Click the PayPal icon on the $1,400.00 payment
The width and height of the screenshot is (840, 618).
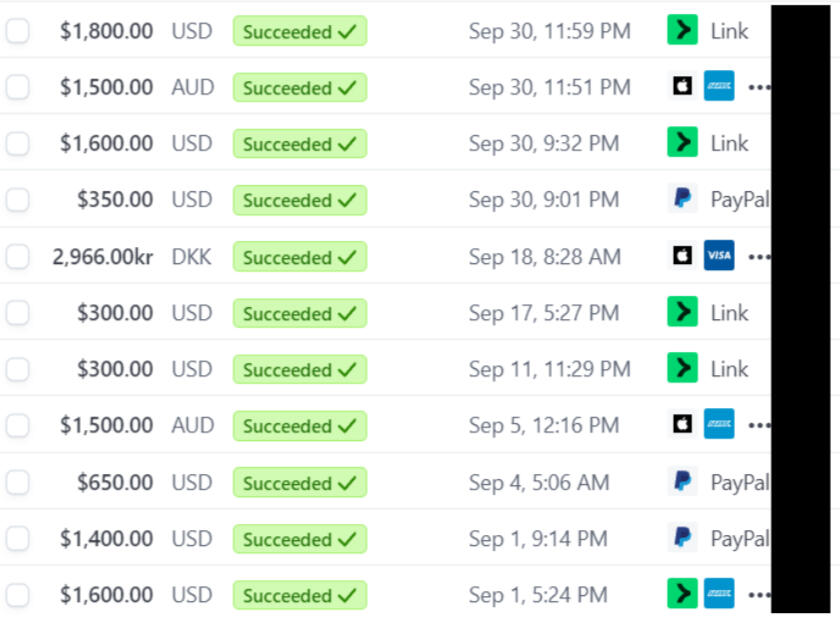tap(682, 538)
